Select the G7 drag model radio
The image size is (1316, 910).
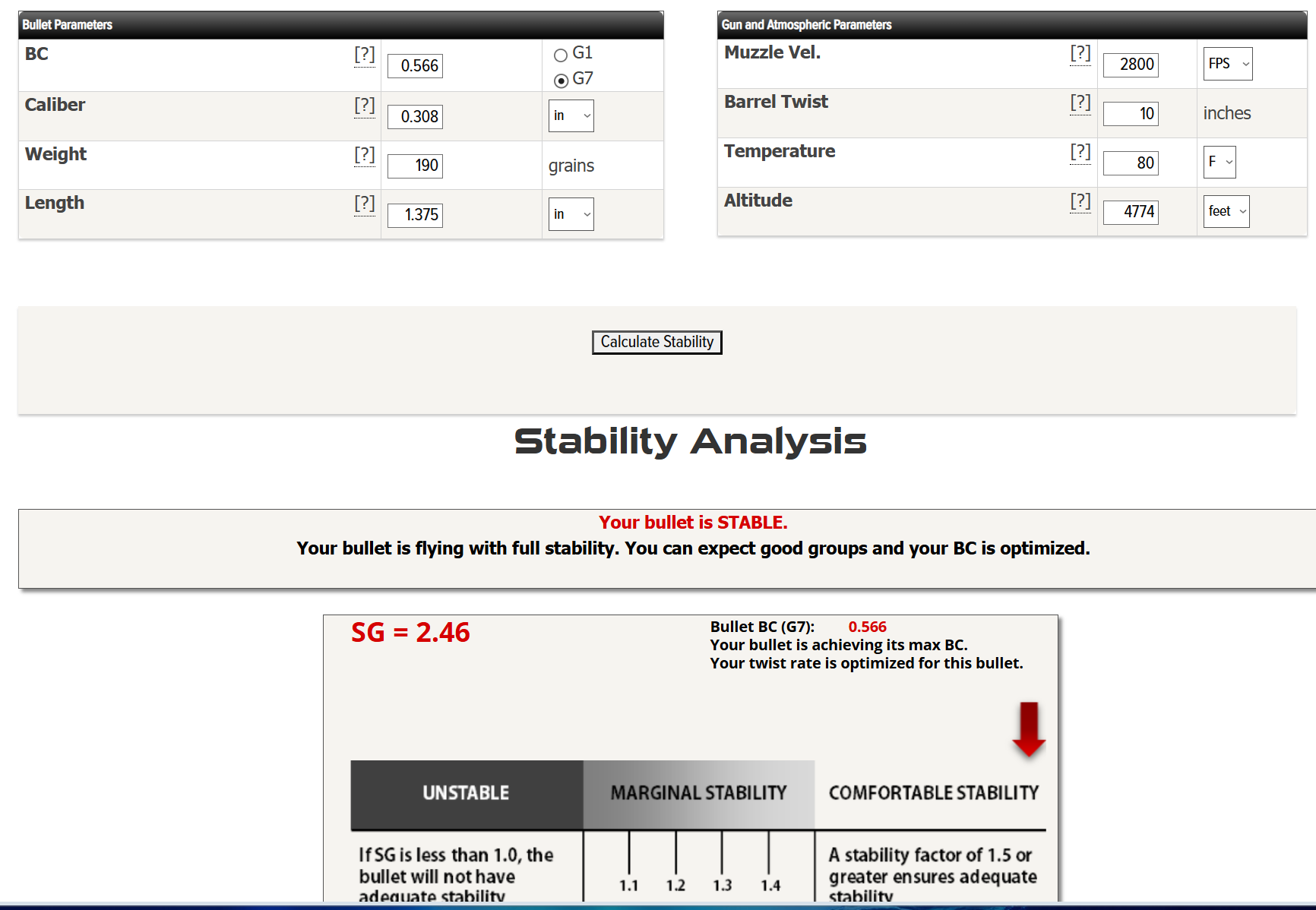561,81
